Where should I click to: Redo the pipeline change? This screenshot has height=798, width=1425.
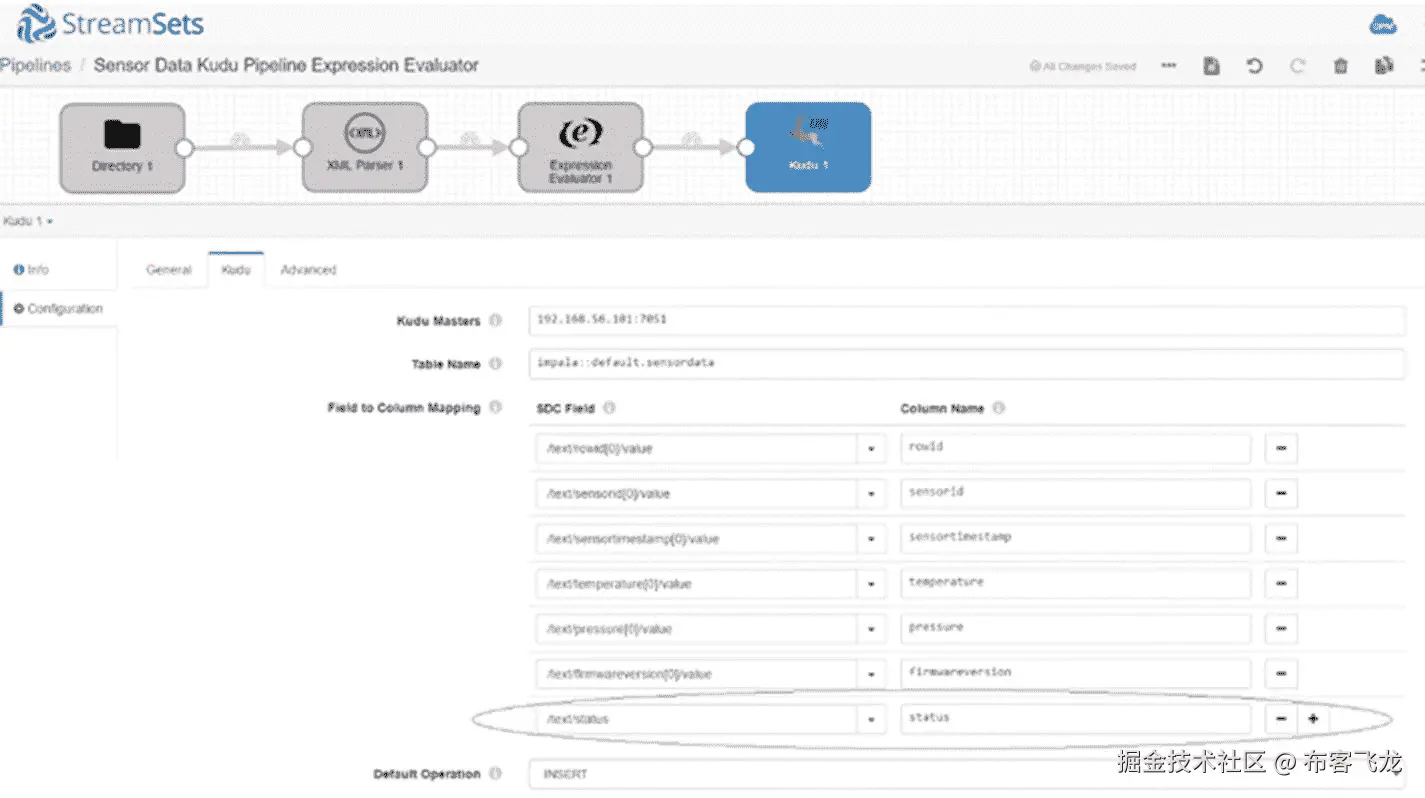click(x=1297, y=66)
